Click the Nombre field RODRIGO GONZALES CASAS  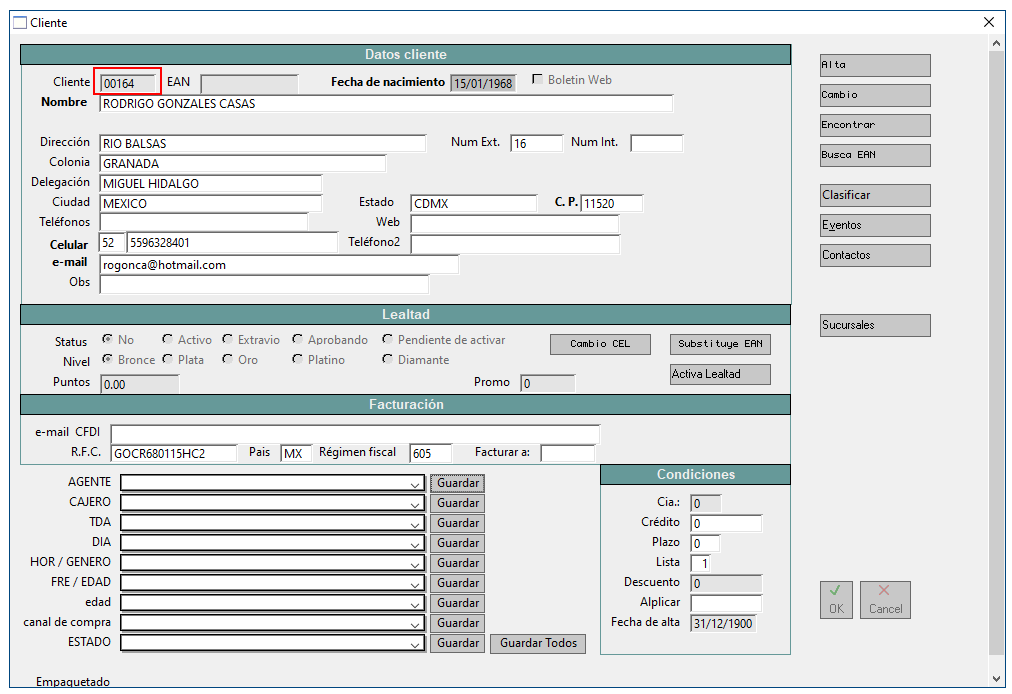pyautogui.click(x=386, y=104)
